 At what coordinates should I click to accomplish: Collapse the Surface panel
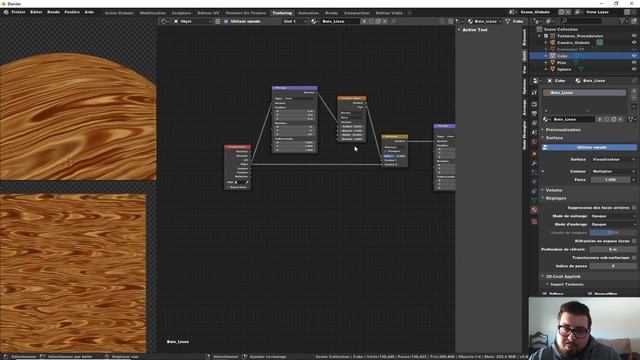tap(554, 138)
